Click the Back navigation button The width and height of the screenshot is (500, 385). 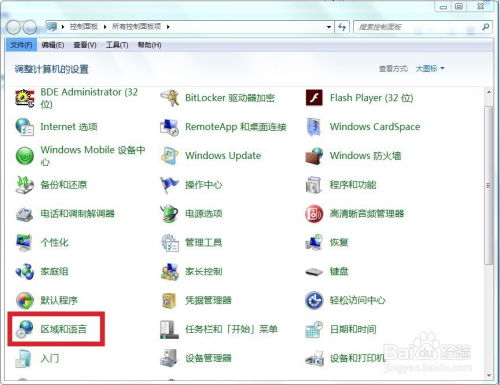click(x=14, y=27)
